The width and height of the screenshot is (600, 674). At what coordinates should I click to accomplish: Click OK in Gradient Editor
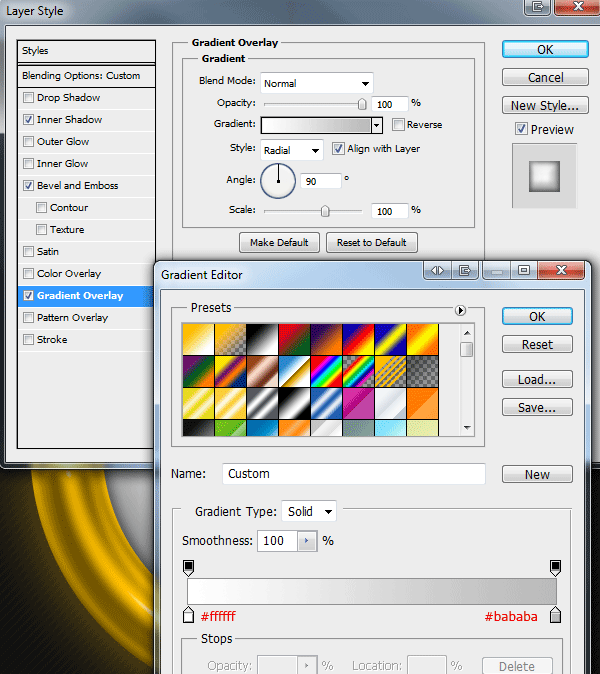[537, 316]
